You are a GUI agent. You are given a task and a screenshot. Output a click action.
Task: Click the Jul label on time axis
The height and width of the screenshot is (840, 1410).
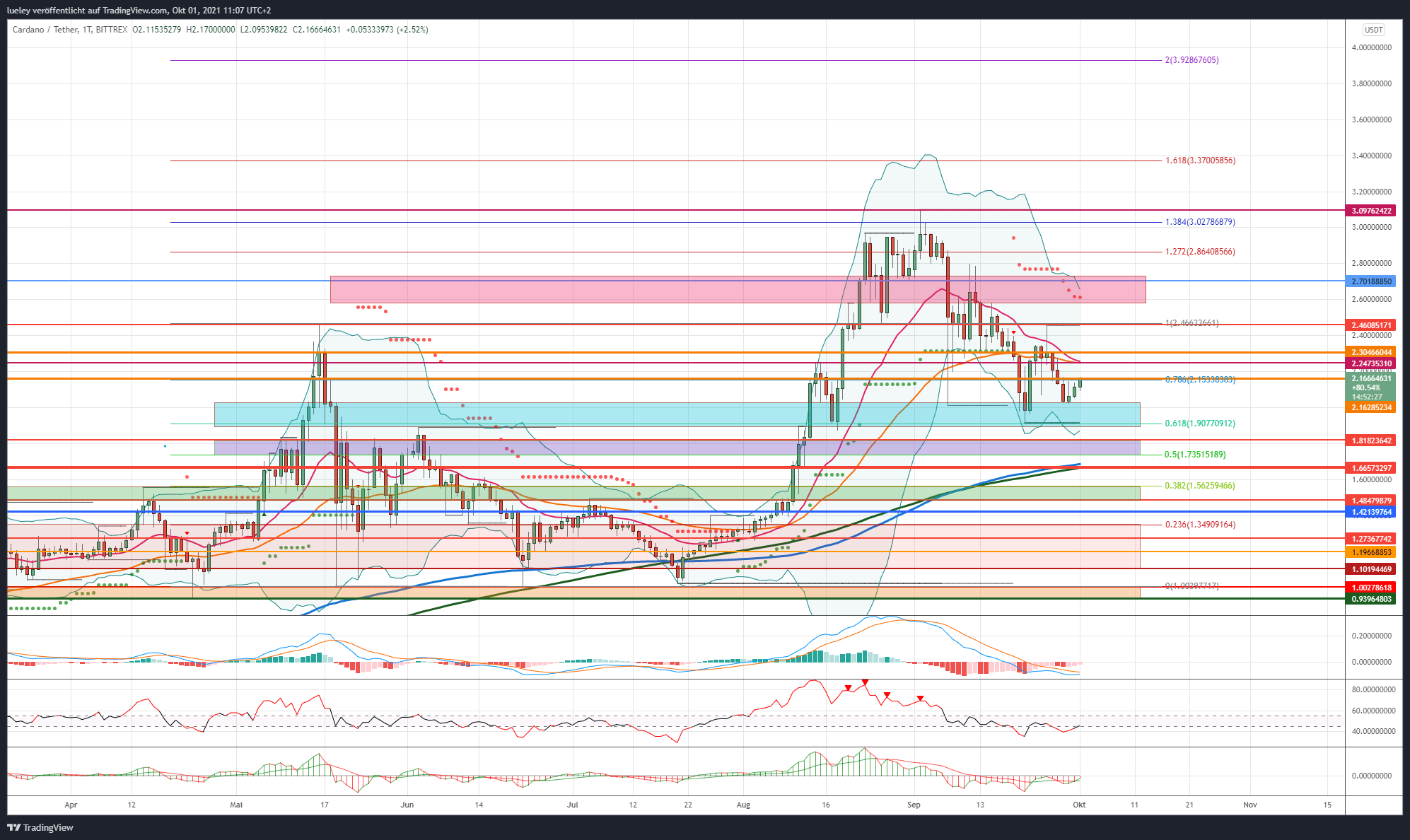572,805
